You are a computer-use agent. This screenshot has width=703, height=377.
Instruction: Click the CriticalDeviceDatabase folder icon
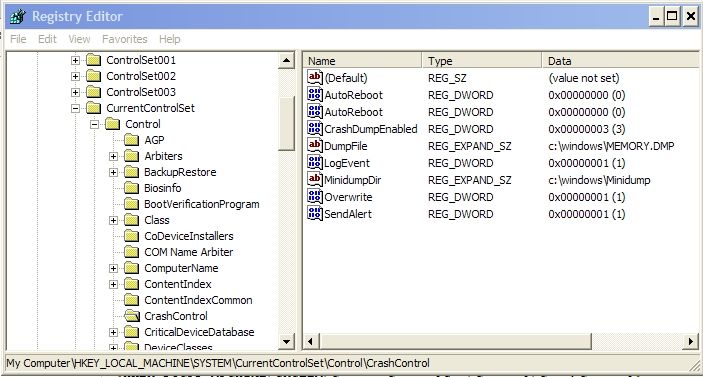131,332
